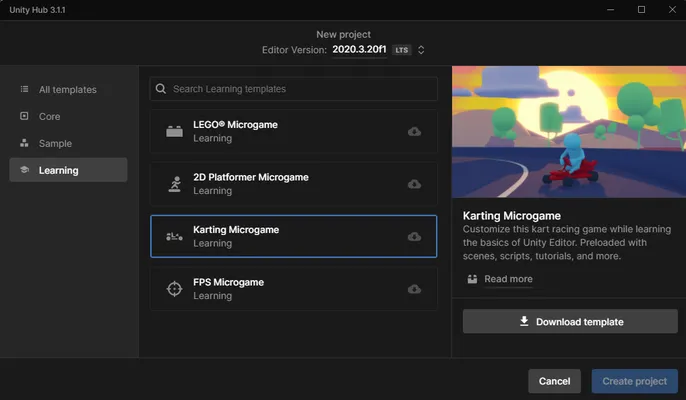686x400 pixels.
Task: Click the New project title text
Action: 343,34
